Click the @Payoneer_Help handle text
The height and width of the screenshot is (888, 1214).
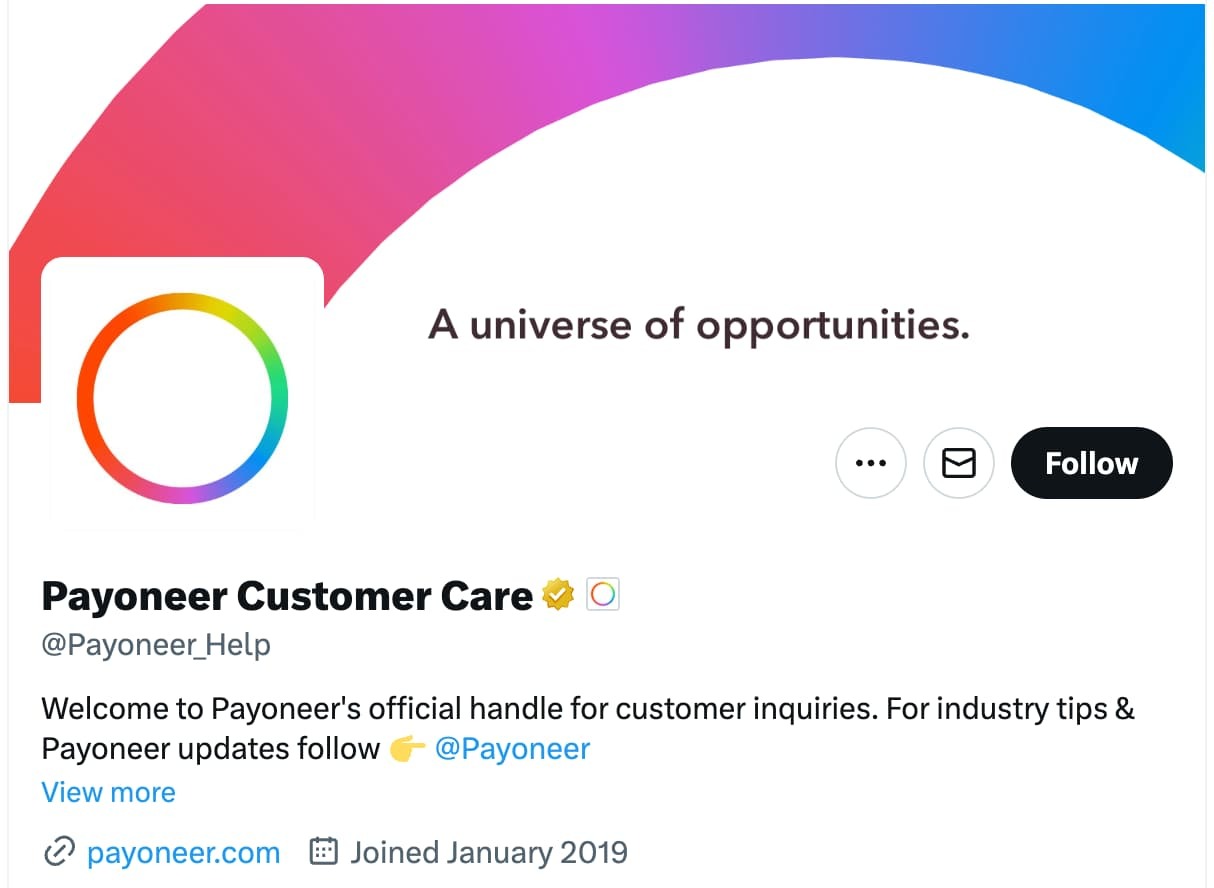point(155,645)
